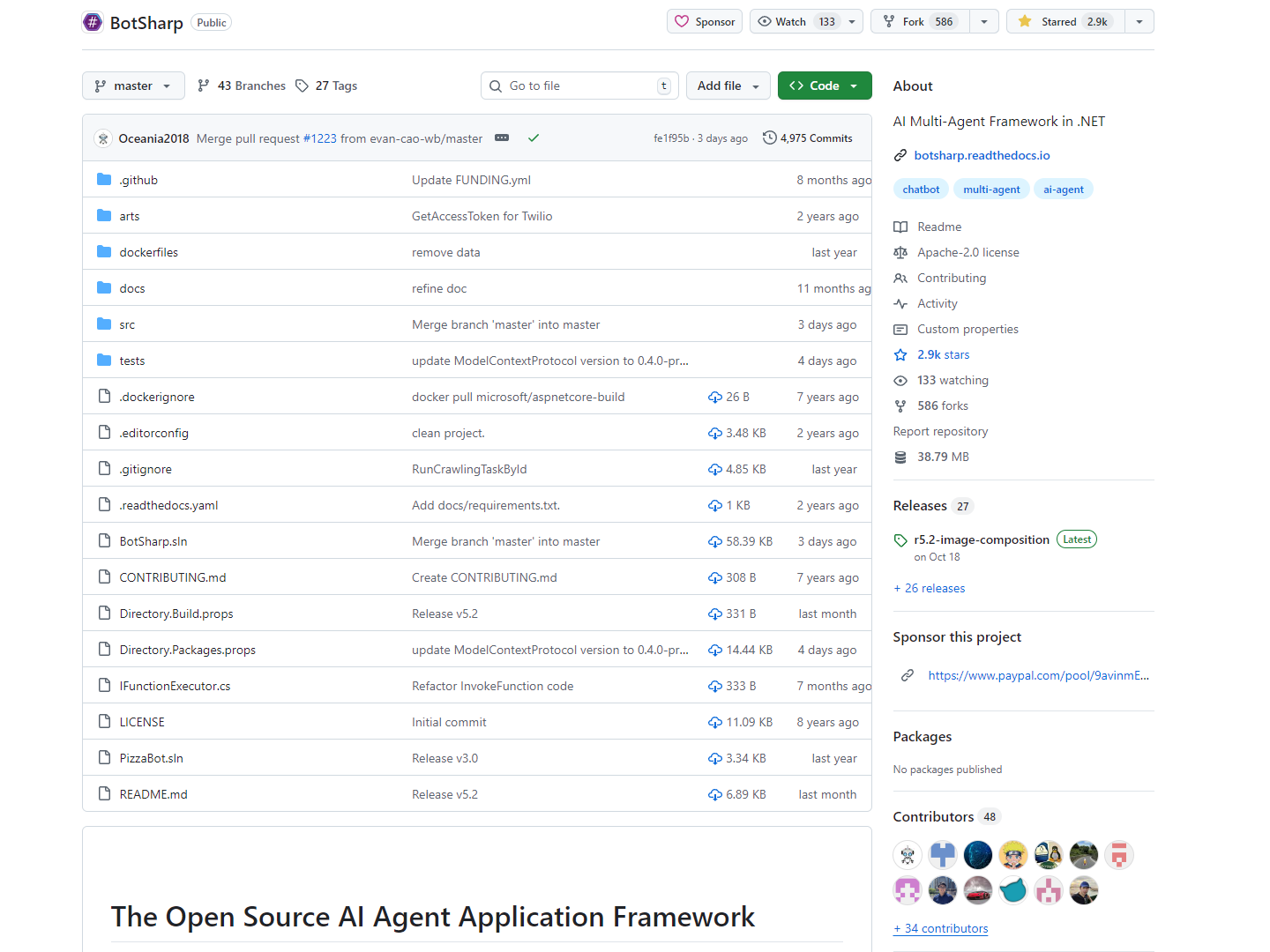Select the chatbot topic tag

(921, 190)
